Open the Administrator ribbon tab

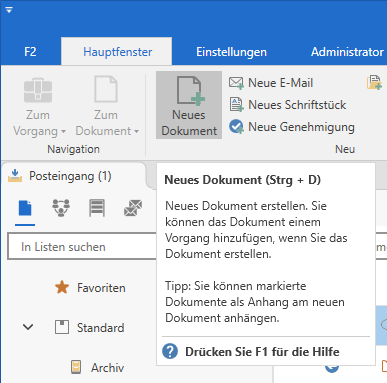point(347,52)
